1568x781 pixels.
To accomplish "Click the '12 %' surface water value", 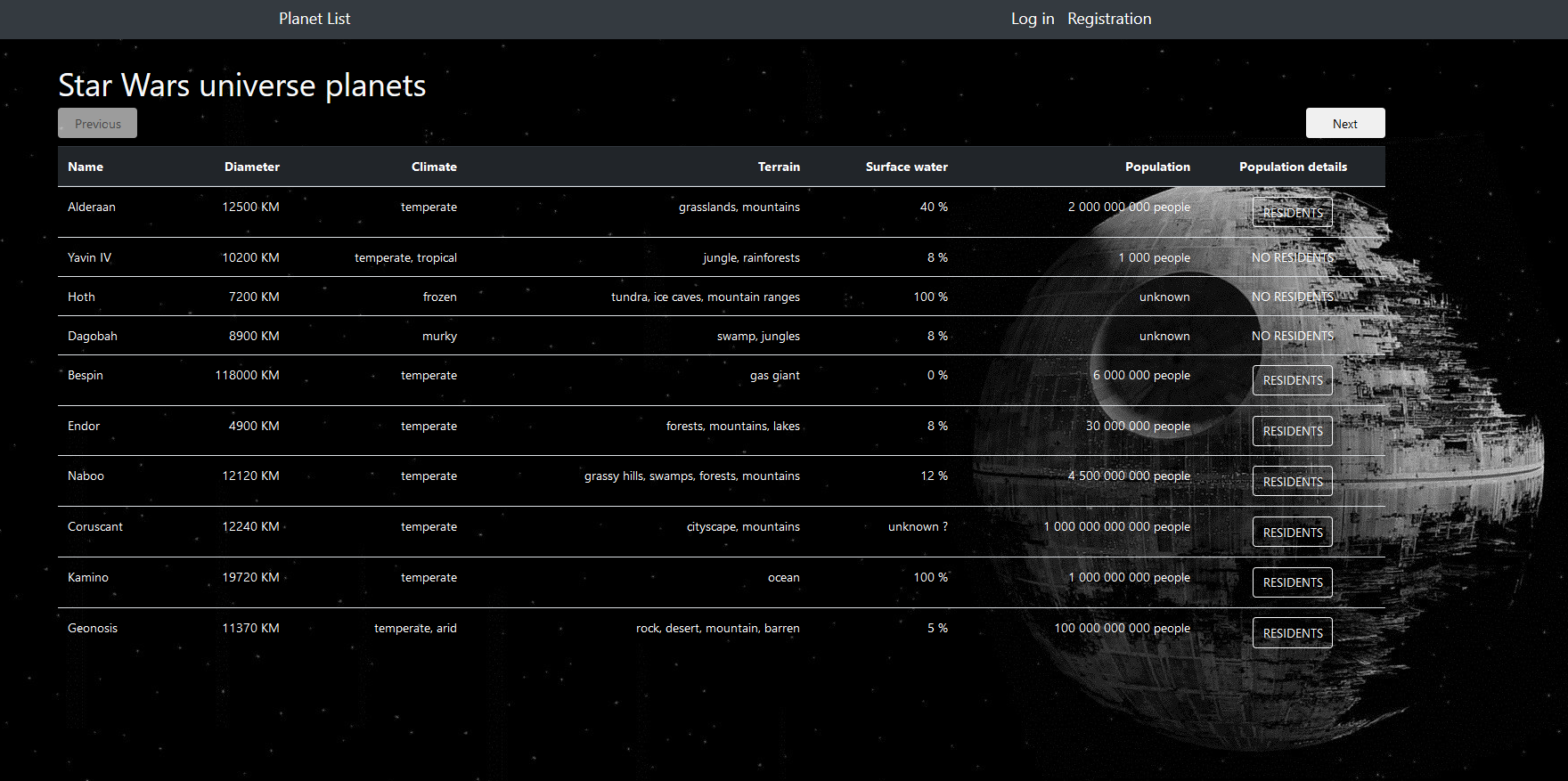I will (934, 476).
